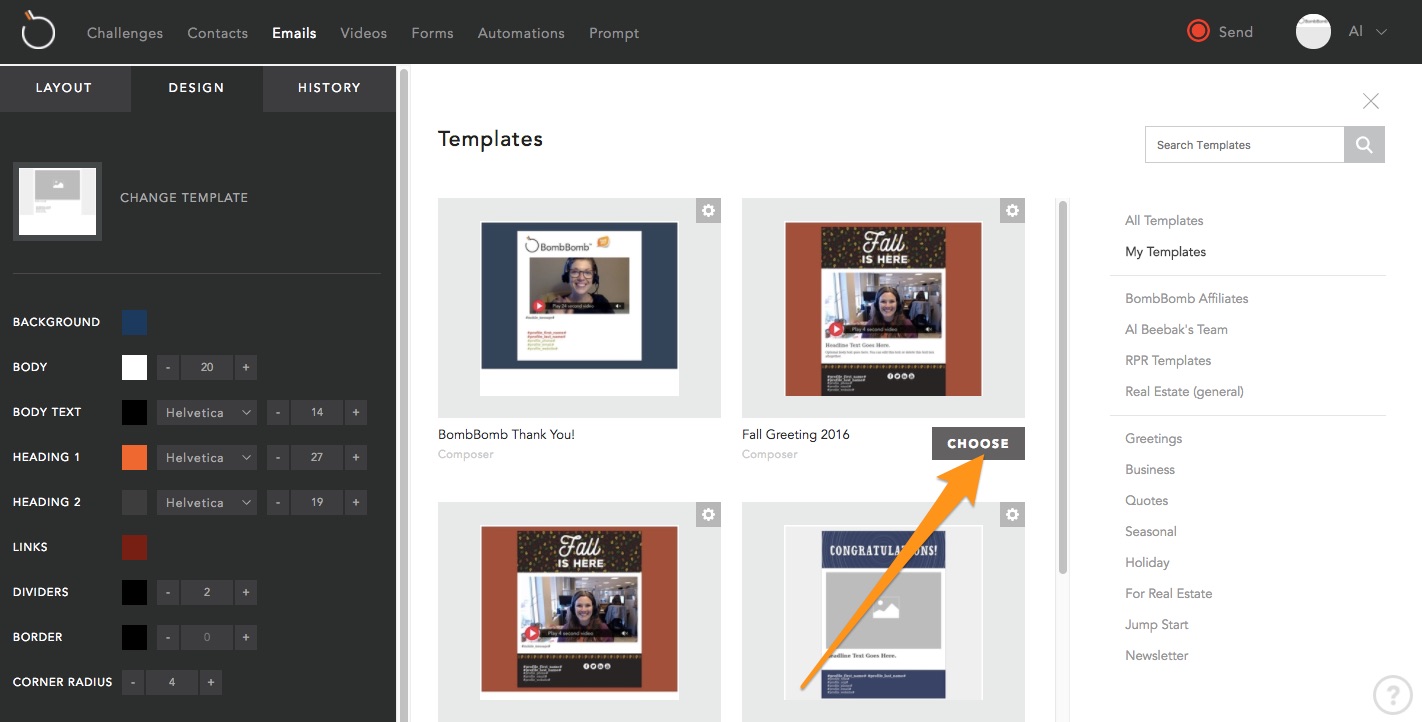
Task: Open the BORDER black color swatch
Action: (134, 637)
